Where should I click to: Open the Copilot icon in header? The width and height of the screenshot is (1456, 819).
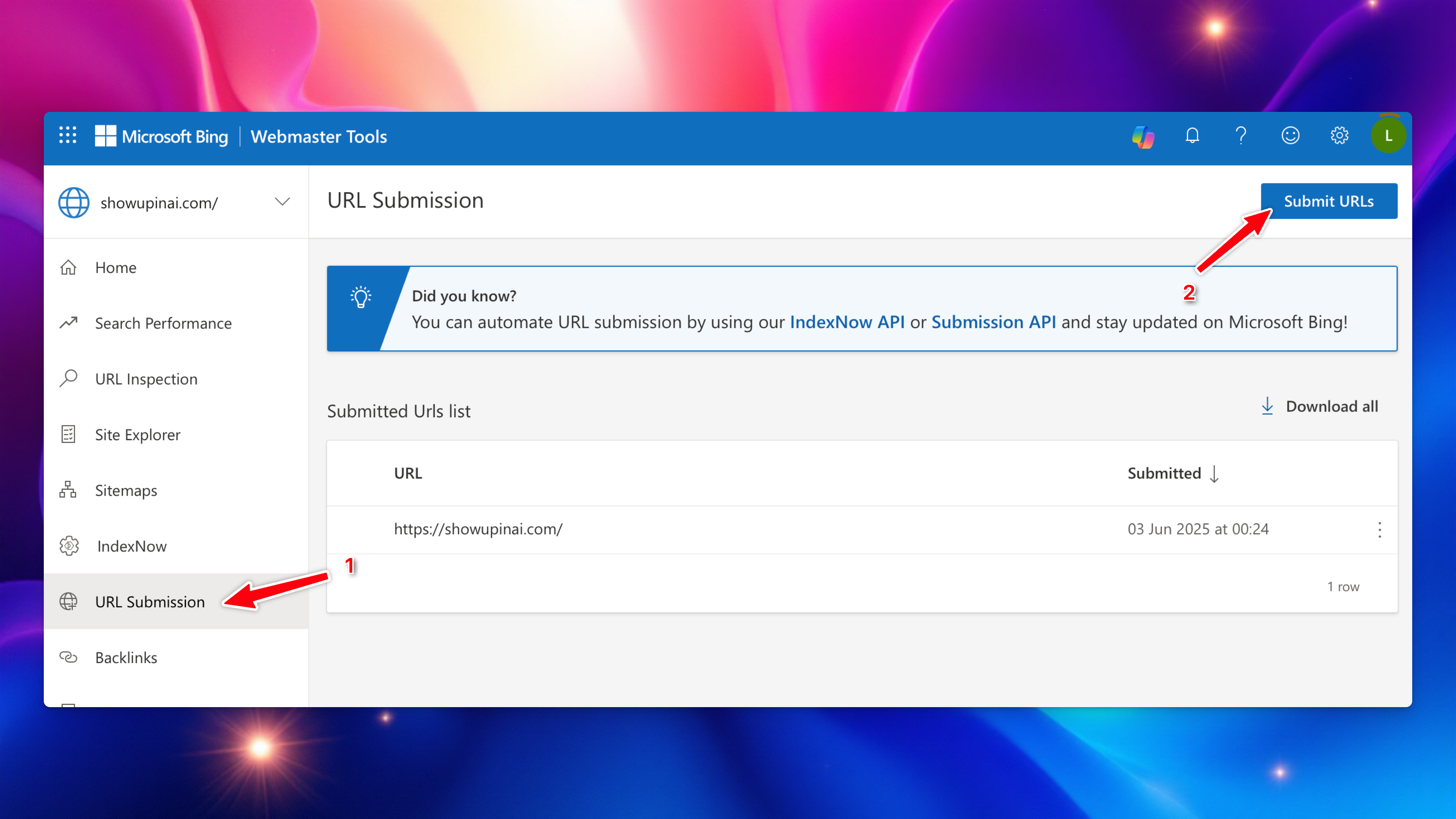[x=1143, y=136]
